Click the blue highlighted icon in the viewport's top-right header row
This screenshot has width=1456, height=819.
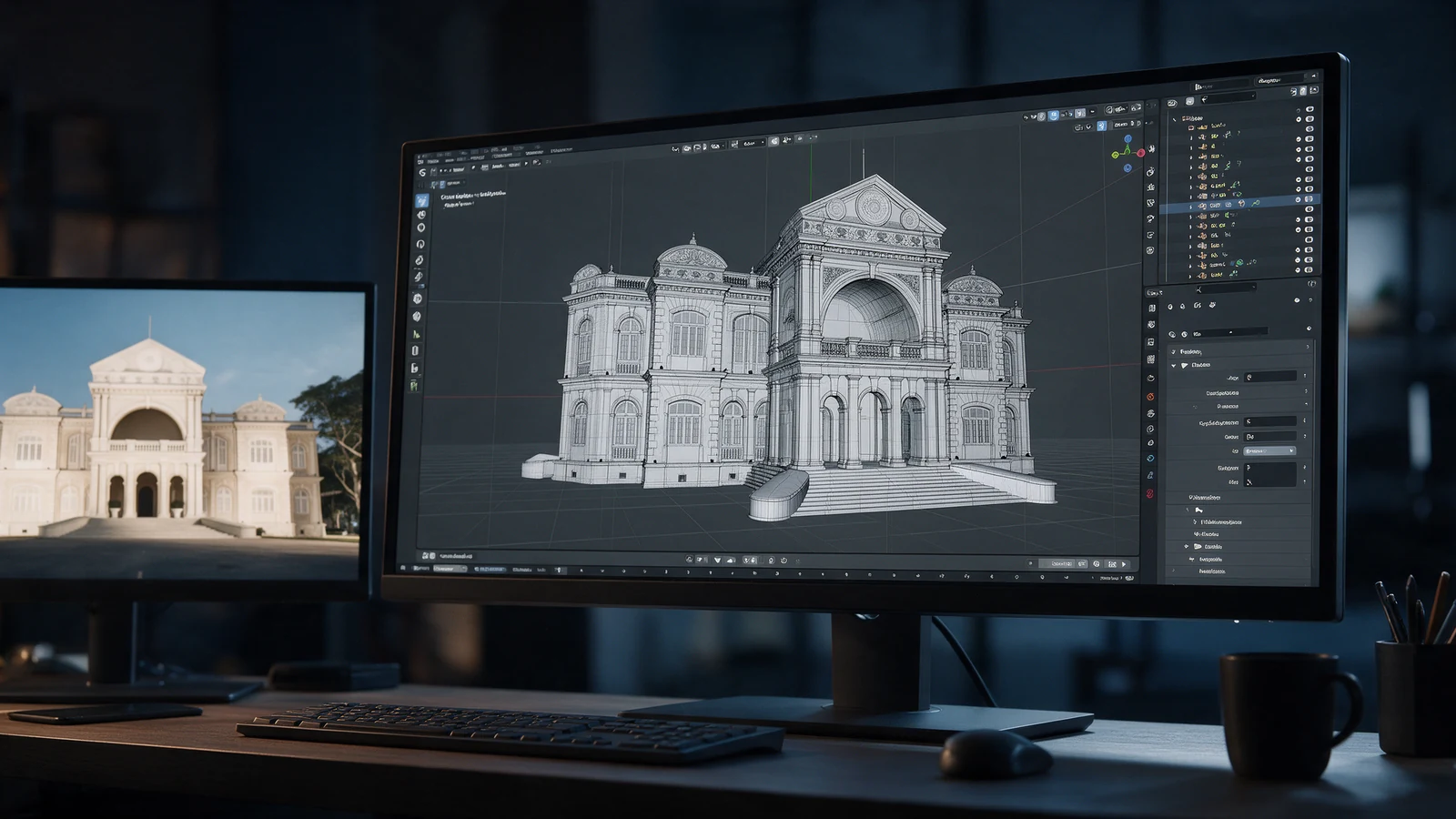(x=1053, y=116)
